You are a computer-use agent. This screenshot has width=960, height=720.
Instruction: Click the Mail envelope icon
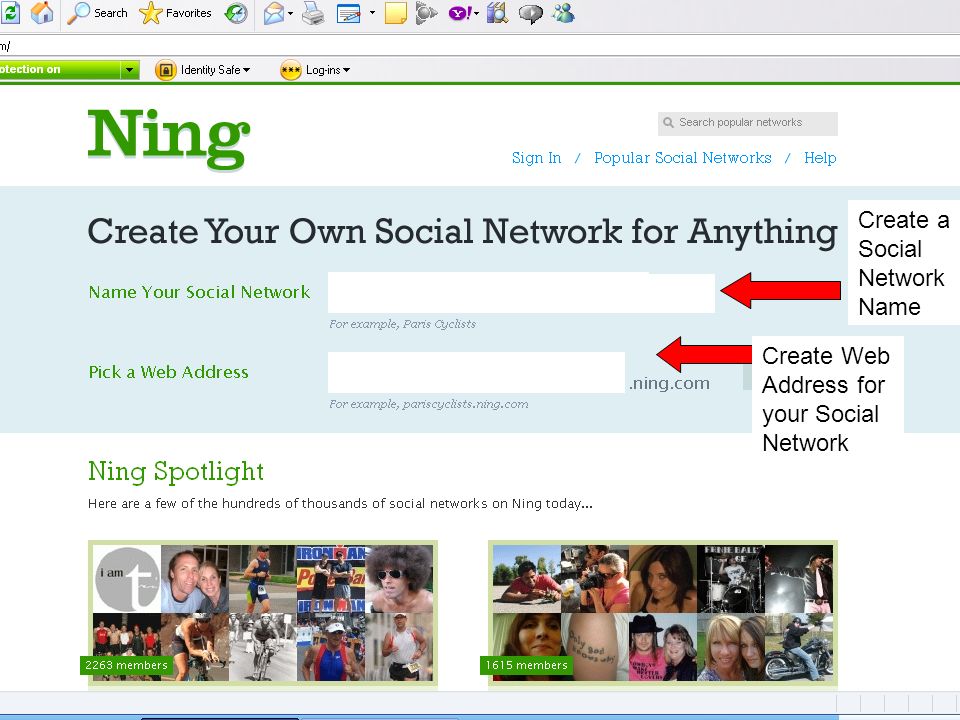274,13
